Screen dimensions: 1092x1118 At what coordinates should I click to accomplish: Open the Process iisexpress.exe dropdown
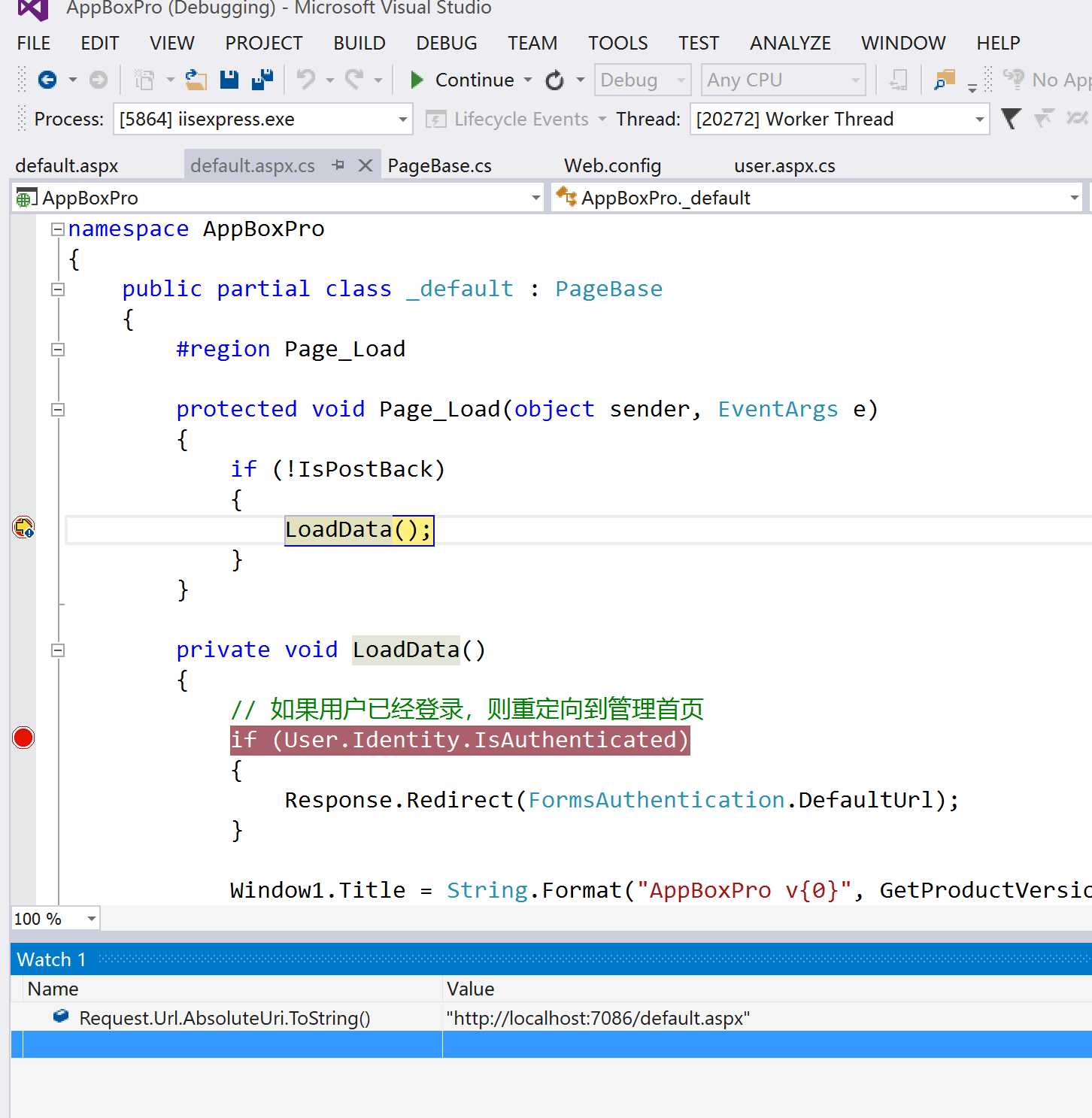coord(403,120)
